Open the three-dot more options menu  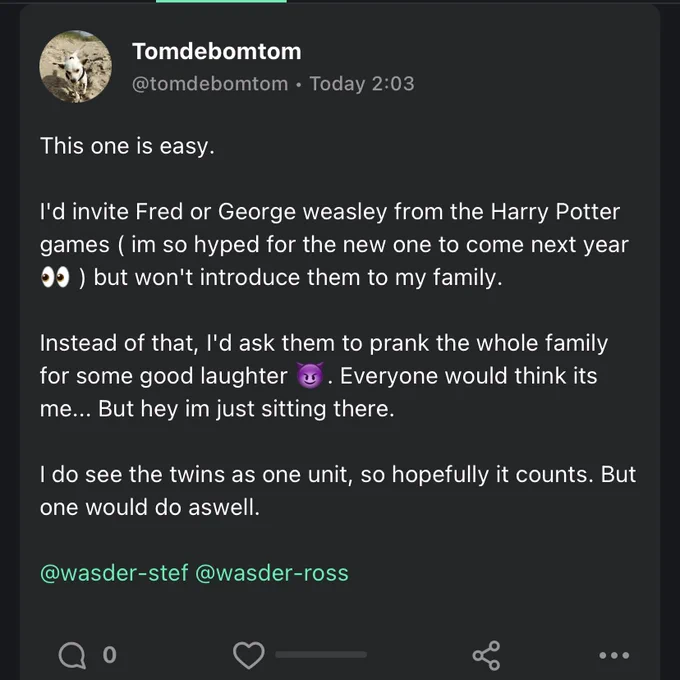point(614,655)
